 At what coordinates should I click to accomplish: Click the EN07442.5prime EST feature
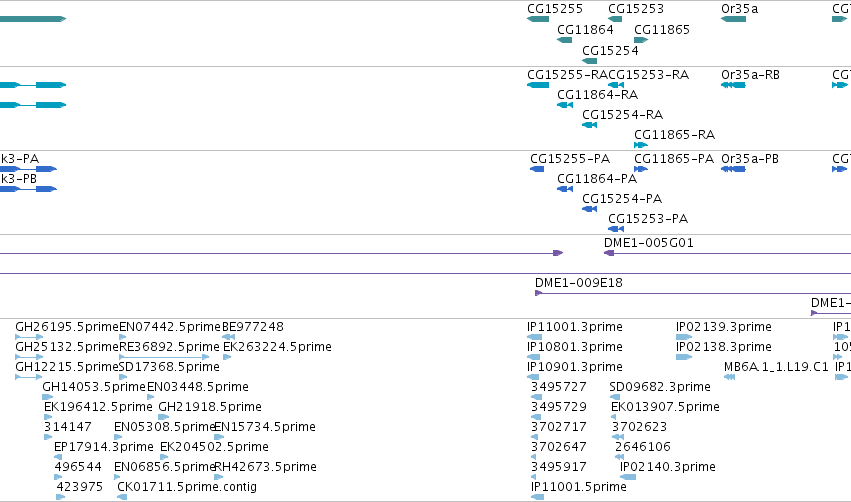pyautogui.click(x=123, y=337)
